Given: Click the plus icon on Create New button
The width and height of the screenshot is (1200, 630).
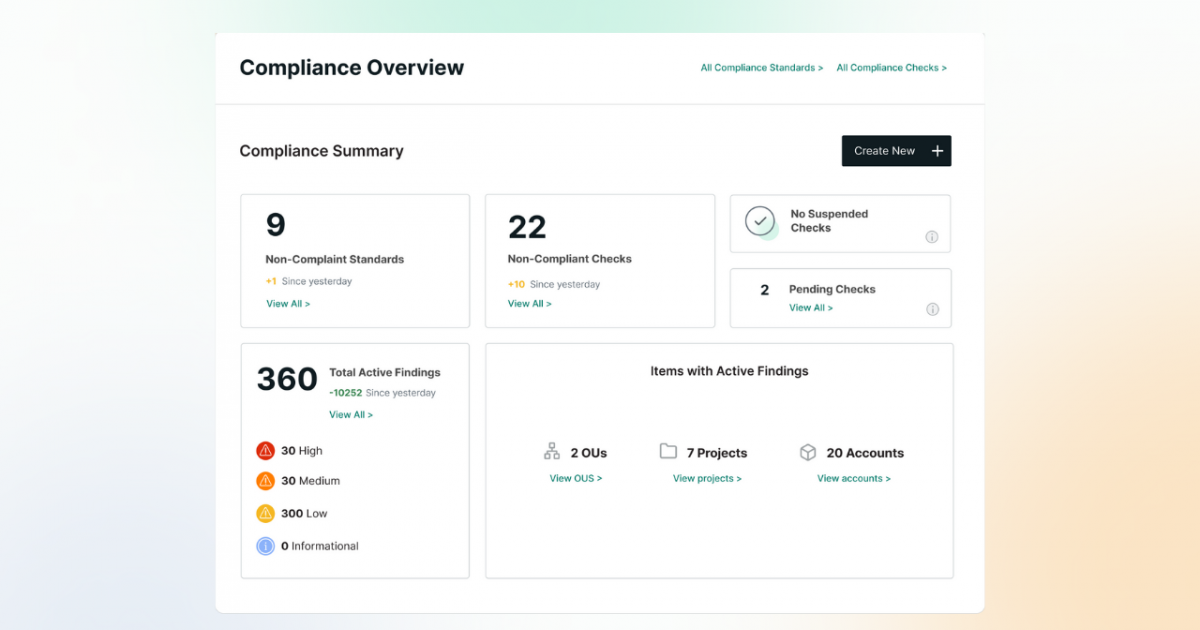Looking at the screenshot, I should tap(936, 150).
